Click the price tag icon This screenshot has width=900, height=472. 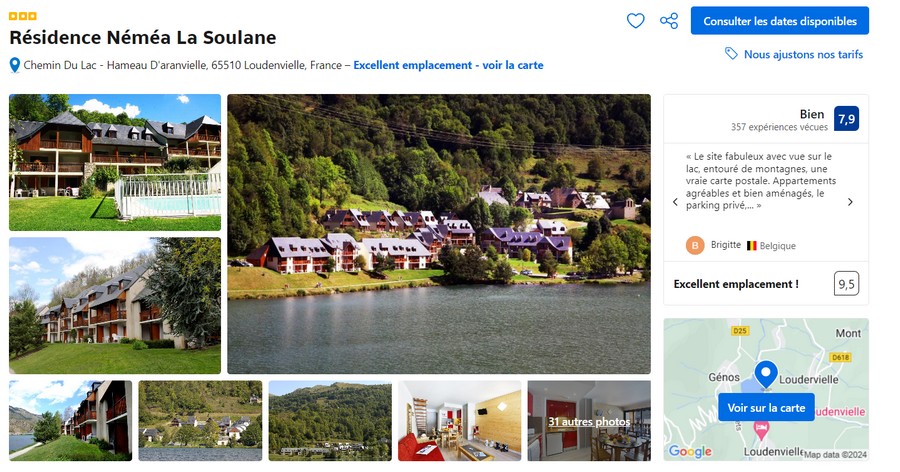tap(732, 54)
